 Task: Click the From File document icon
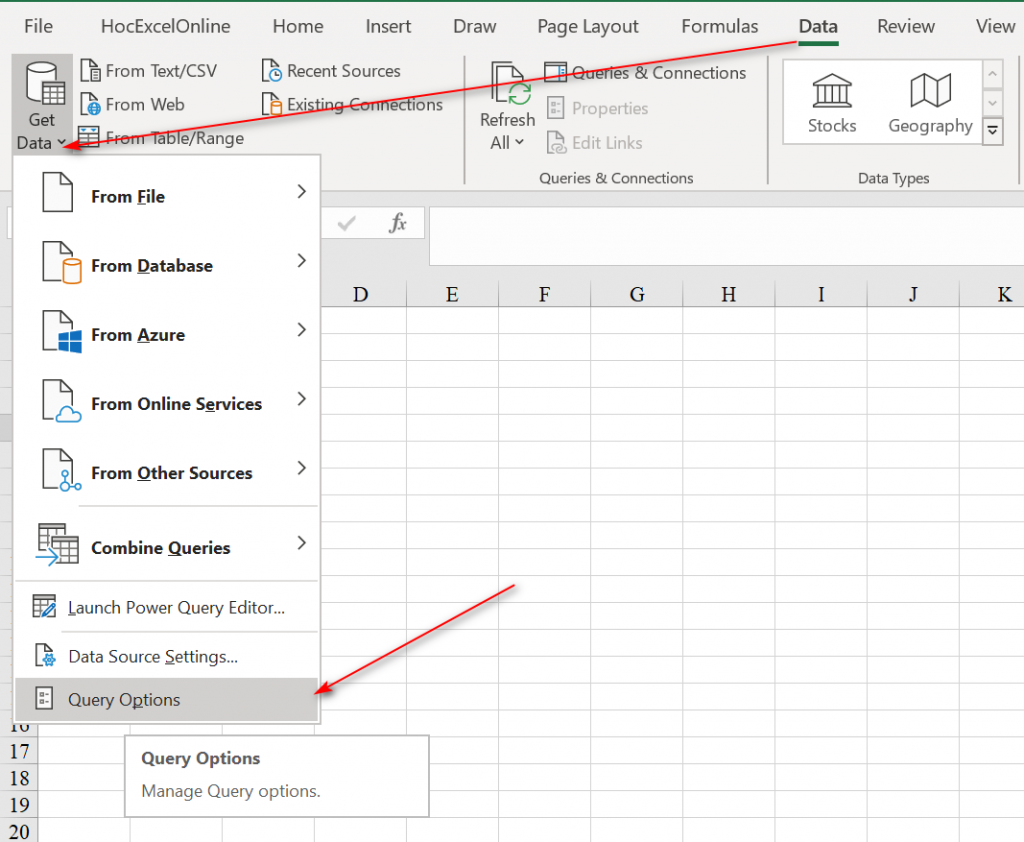point(57,192)
